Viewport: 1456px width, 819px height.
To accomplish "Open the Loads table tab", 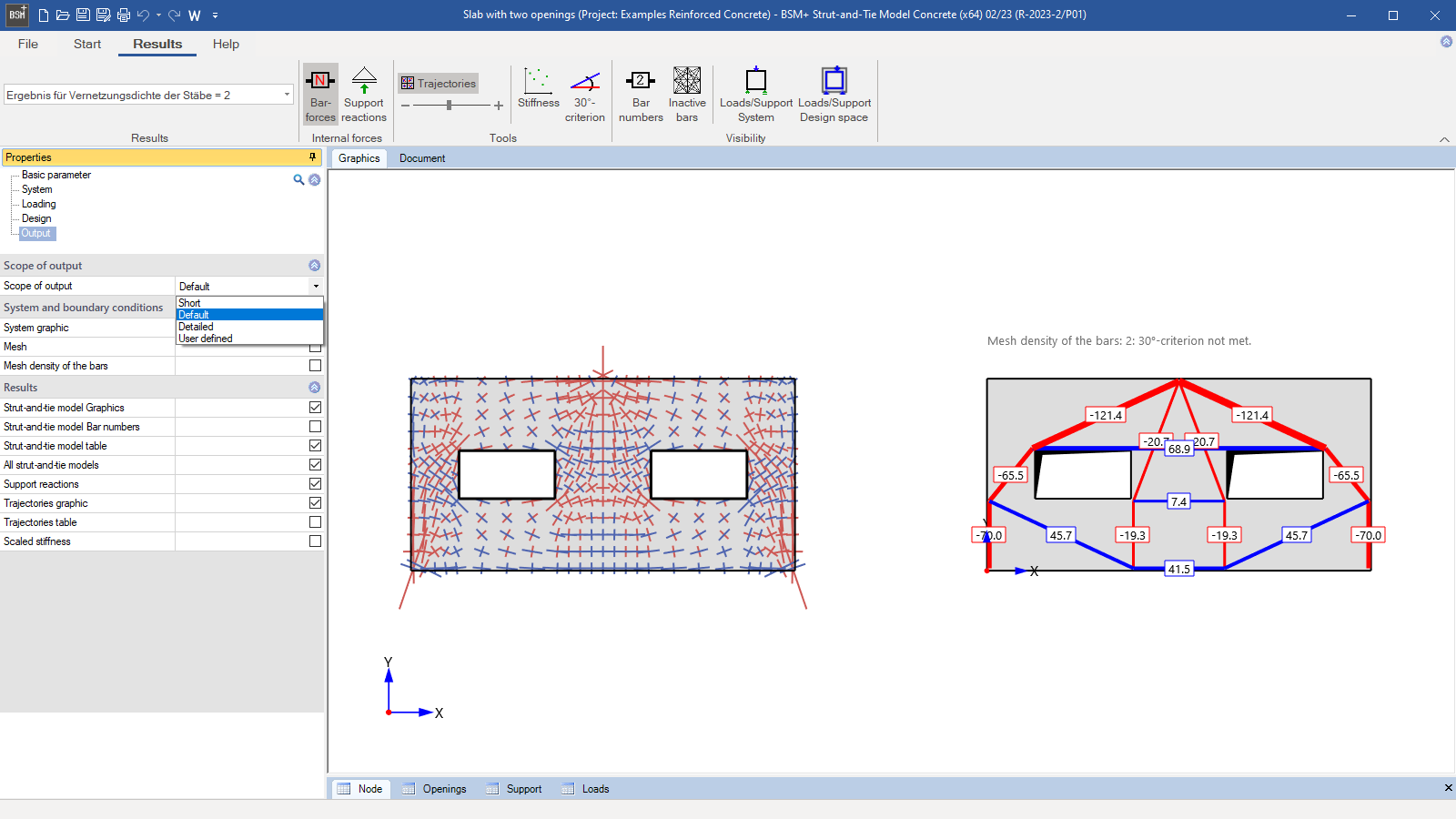I will pyautogui.click(x=586, y=789).
